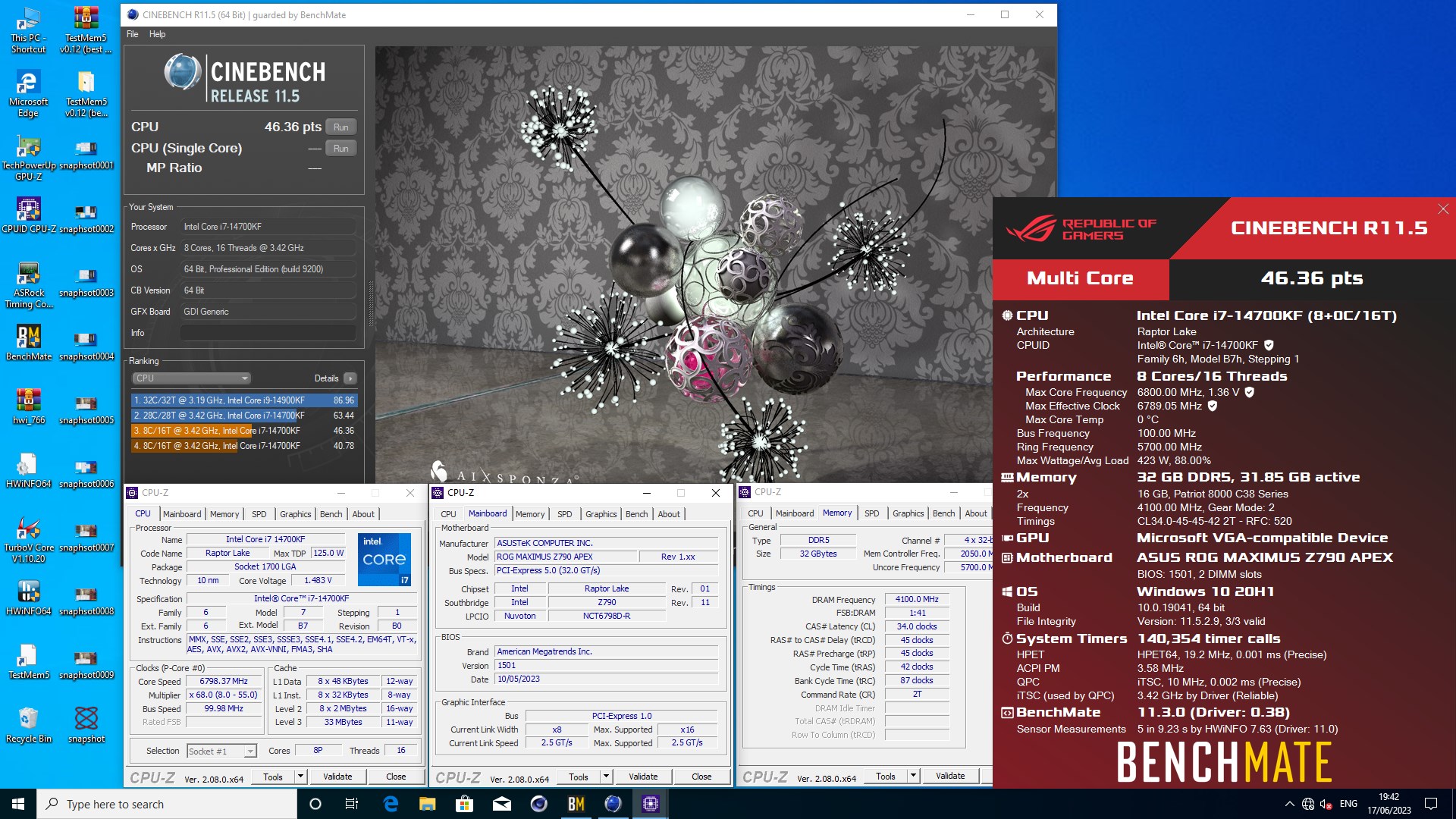
Task: Open Tools dropdown arrow in Memory CPU-Z window
Action: tap(913, 776)
